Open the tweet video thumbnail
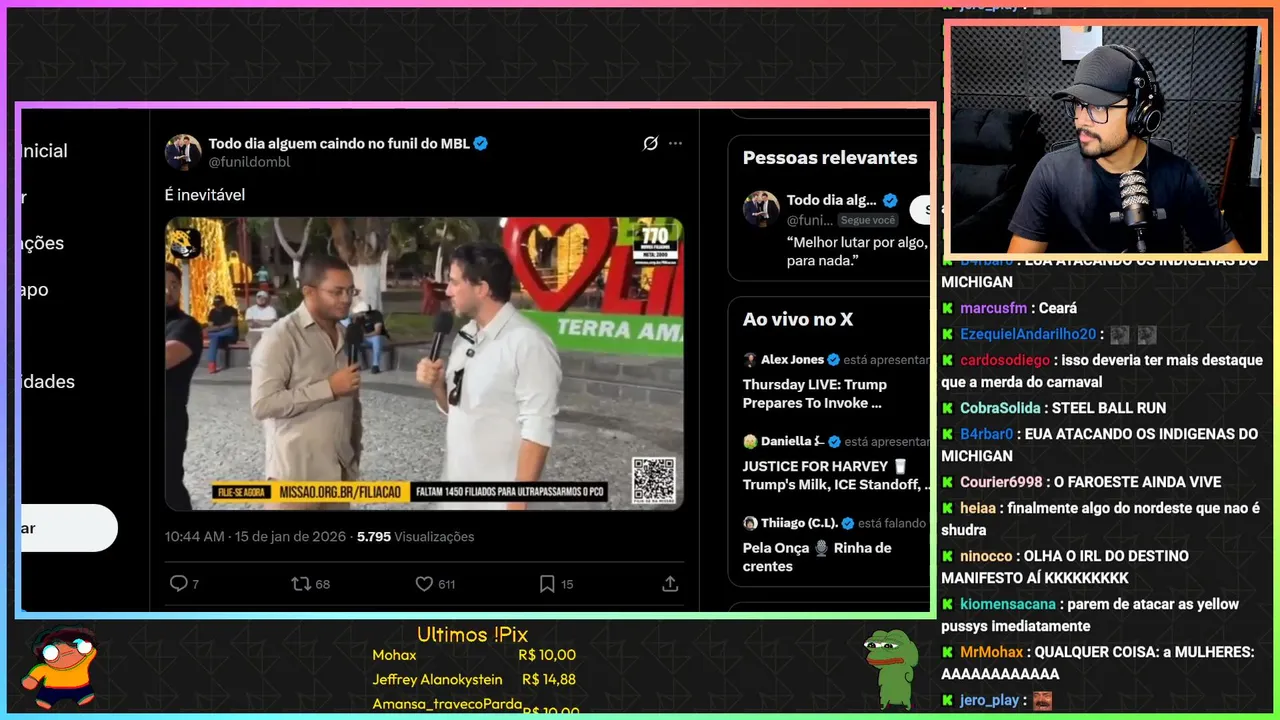This screenshot has height=720, width=1280. [424, 364]
